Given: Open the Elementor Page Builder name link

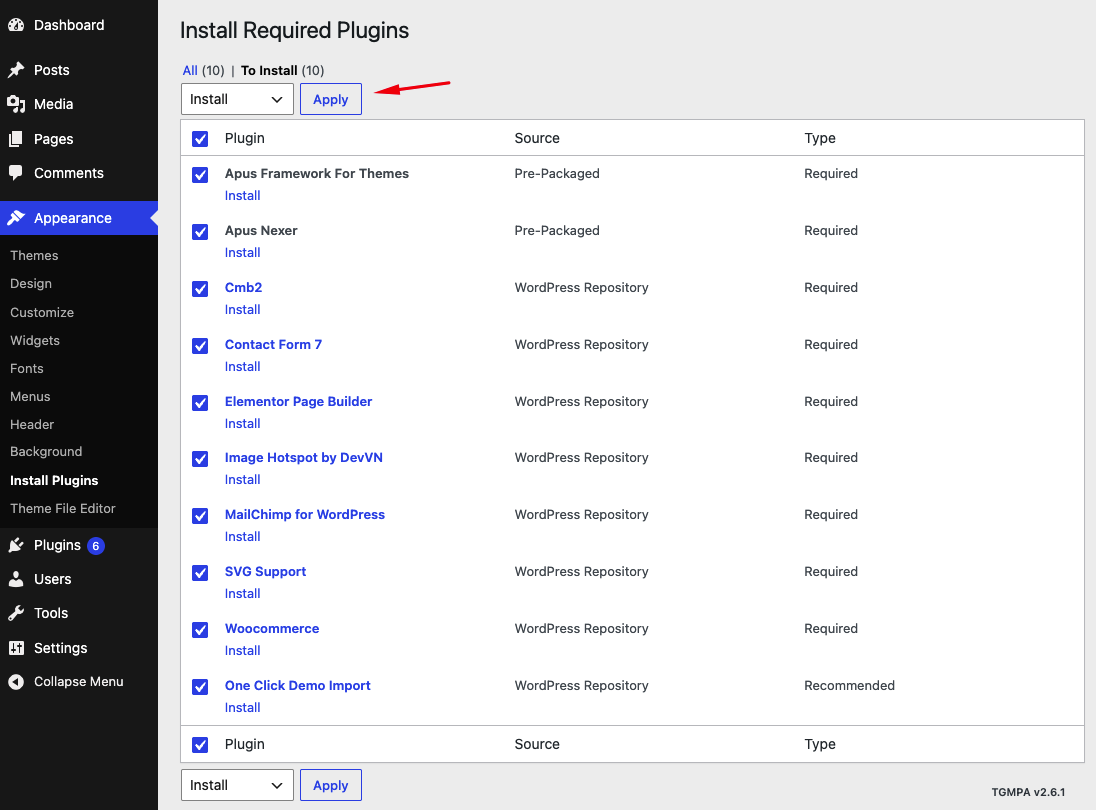Looking at the screenshot, I should click(x=298, y=401).
